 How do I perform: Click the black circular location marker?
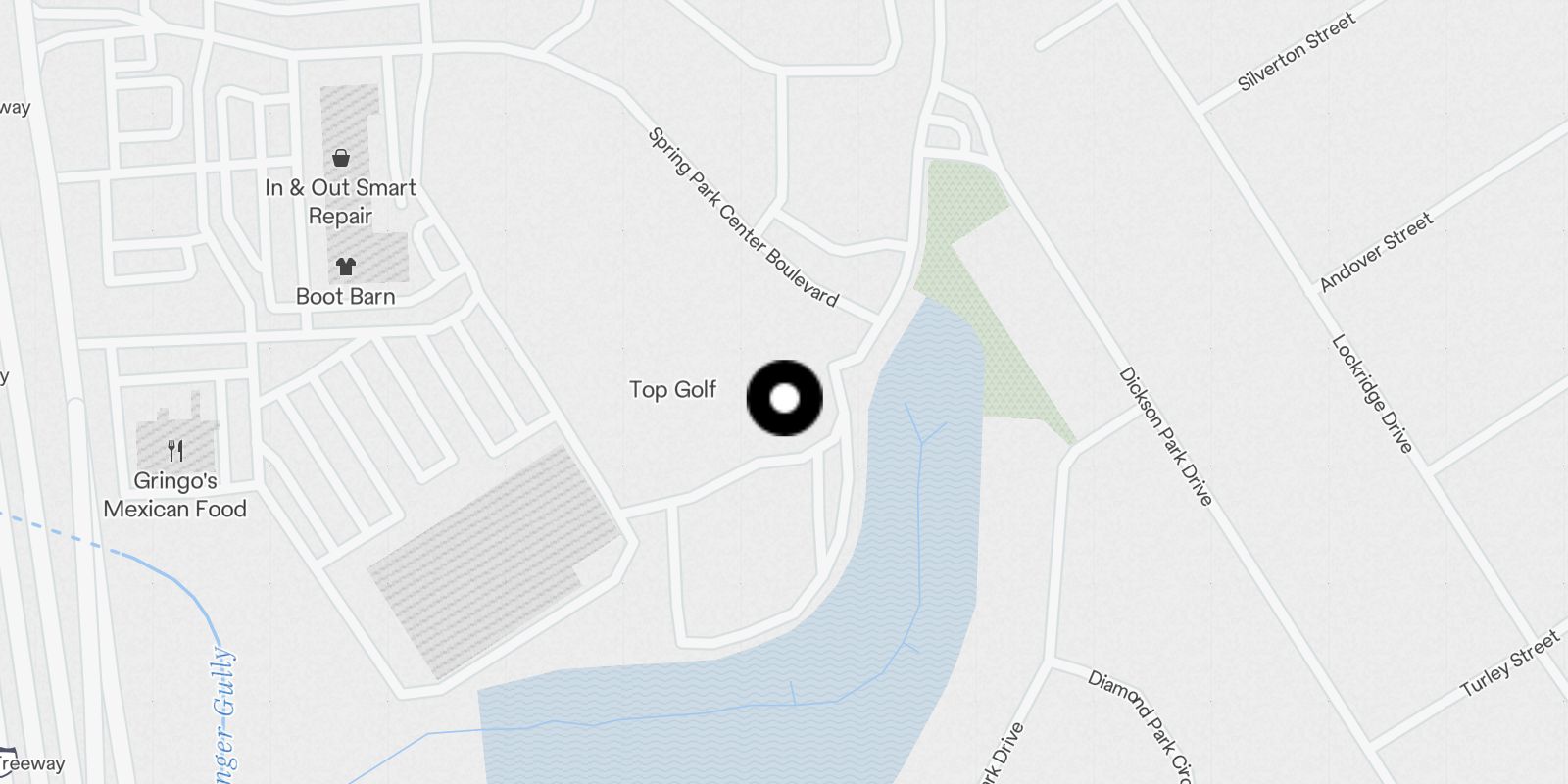785,398
